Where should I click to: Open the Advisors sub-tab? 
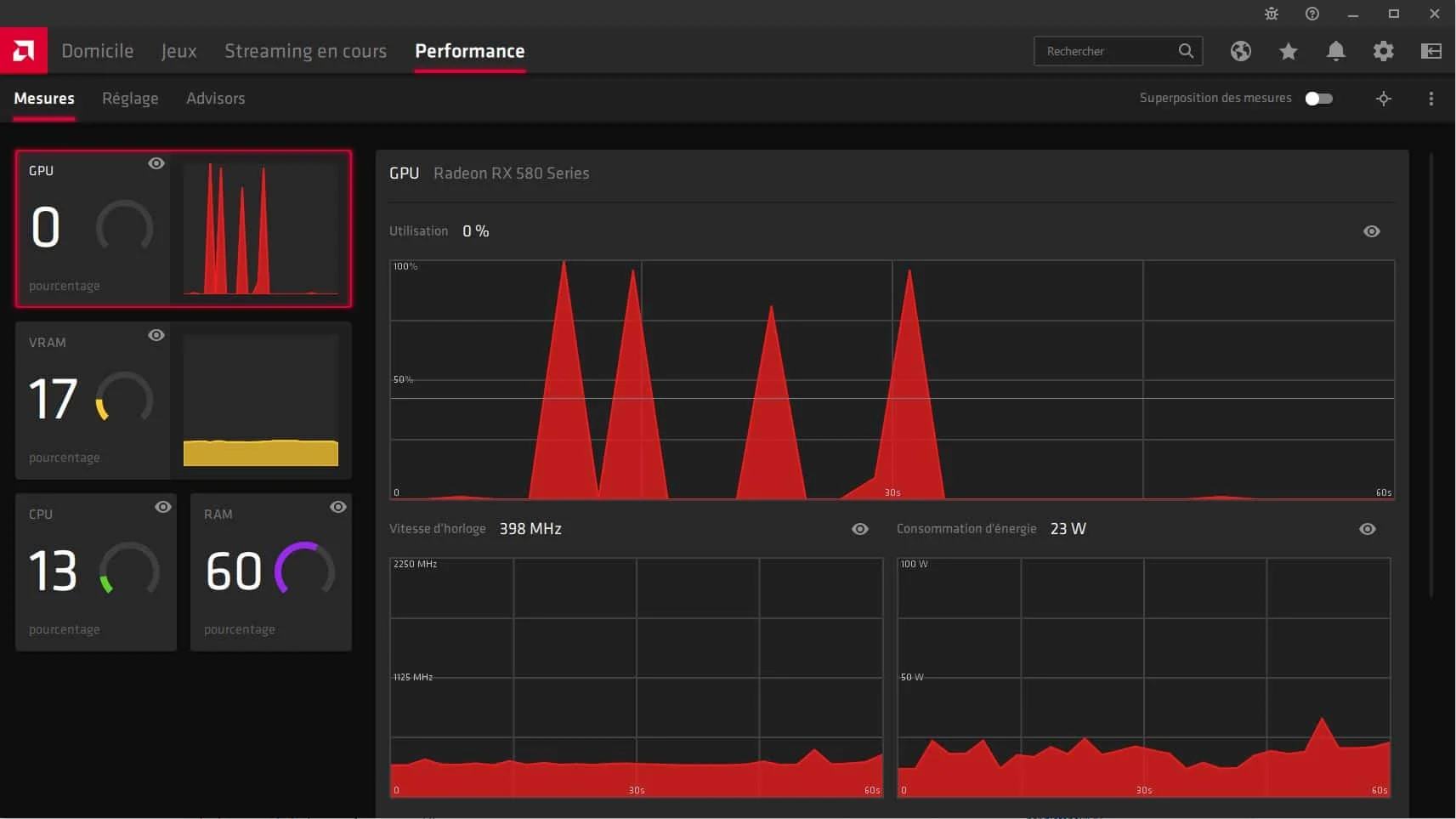pos(216,99)
